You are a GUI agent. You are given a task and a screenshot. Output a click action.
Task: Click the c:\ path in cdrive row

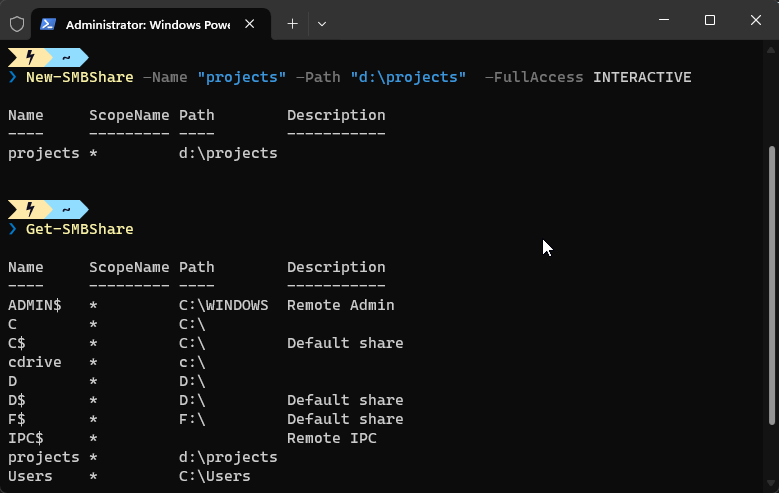(192, 362)
